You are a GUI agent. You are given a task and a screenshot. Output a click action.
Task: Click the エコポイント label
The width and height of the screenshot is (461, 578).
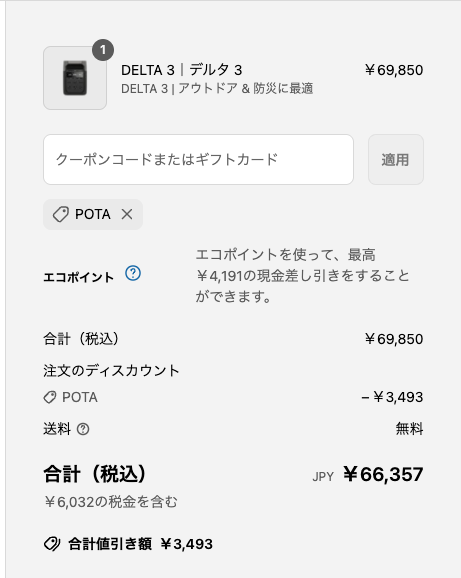[78, 277]
